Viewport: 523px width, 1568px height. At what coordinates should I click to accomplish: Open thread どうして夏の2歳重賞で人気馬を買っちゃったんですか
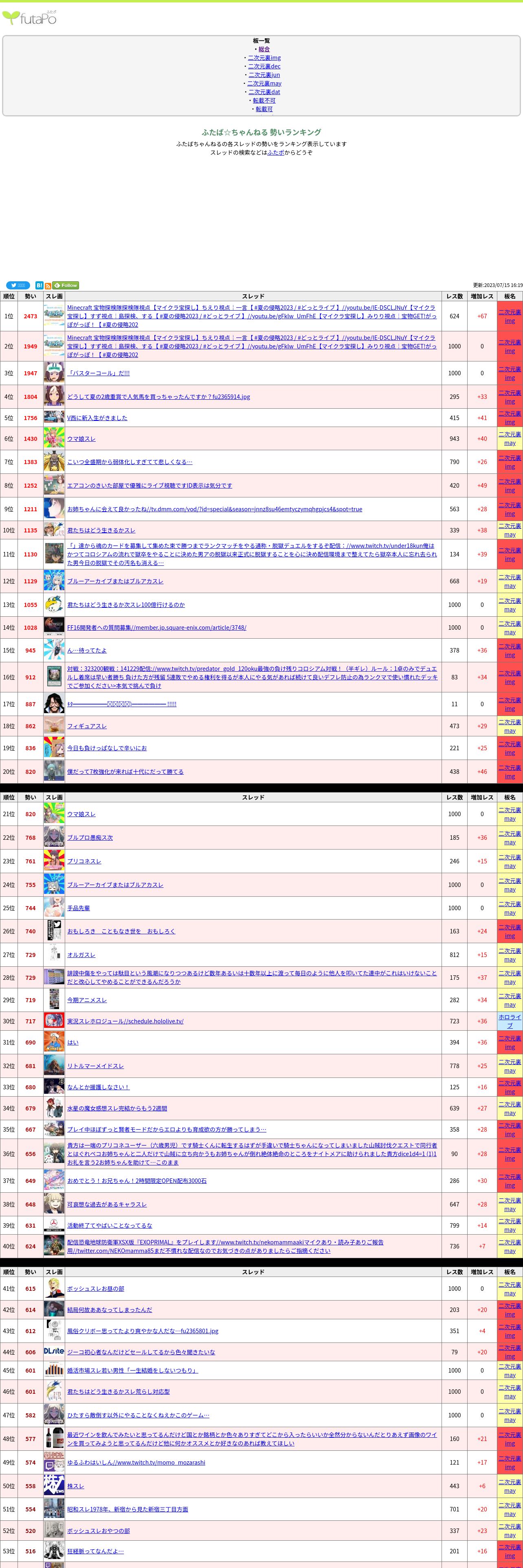pos(158,397)
